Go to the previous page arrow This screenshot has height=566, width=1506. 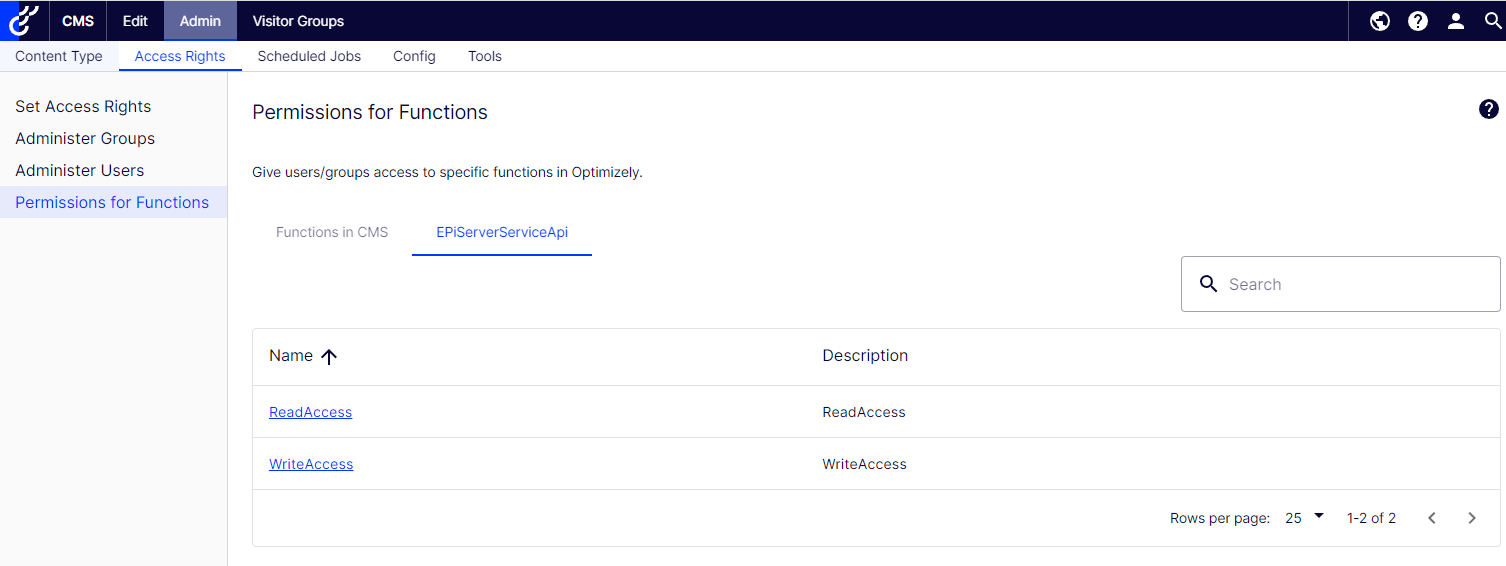point(1432,518)
